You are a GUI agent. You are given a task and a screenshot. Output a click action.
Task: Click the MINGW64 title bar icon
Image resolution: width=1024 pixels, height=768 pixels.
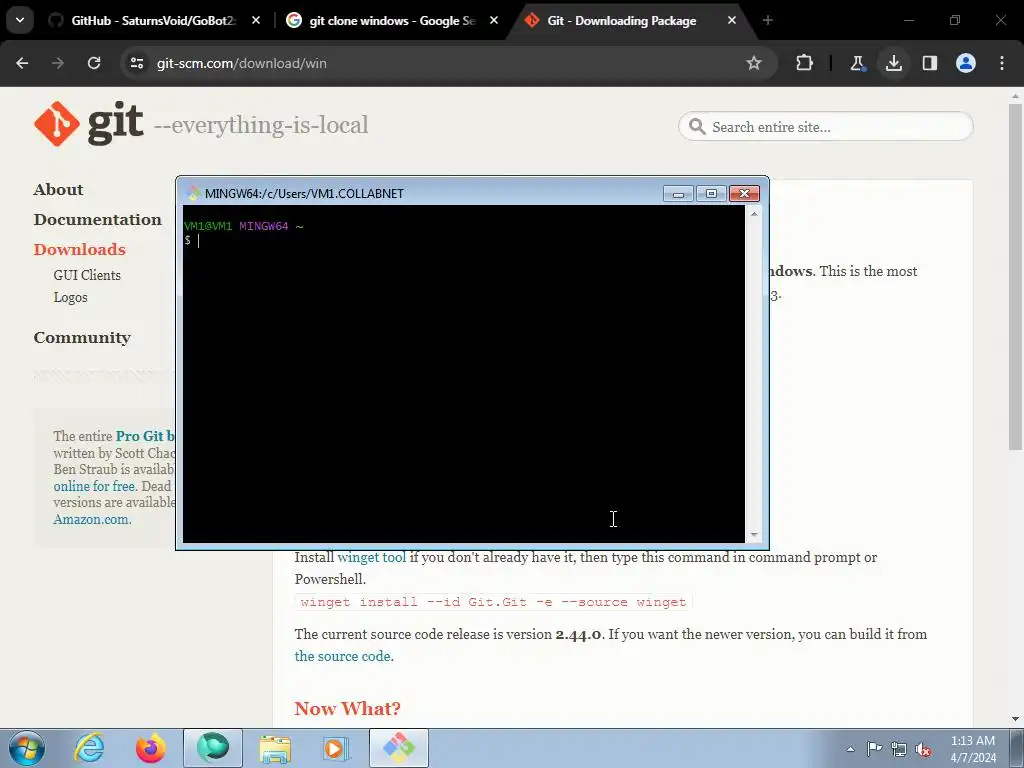coord(193,193)
